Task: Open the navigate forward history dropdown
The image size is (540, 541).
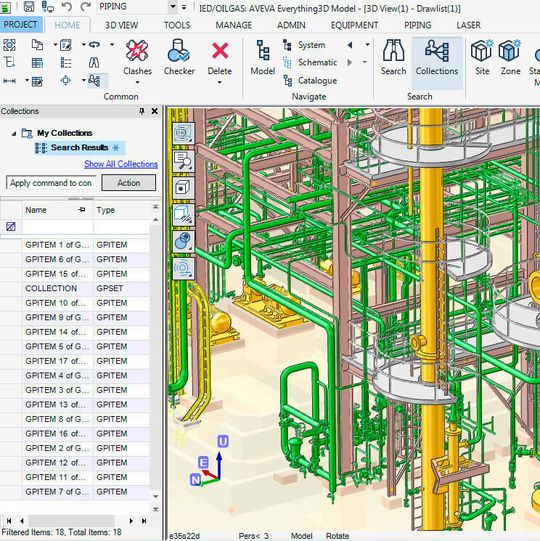Action: [x=364, y=62]
